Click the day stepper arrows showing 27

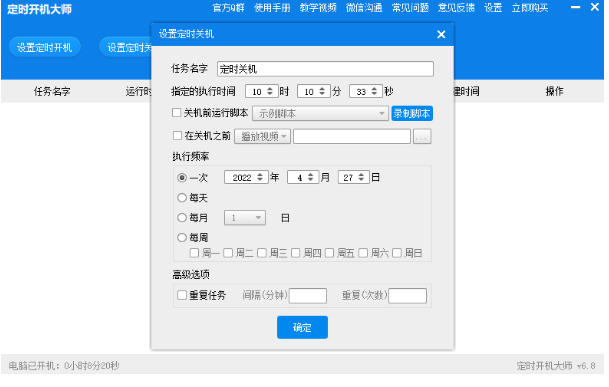pos(361,177)
